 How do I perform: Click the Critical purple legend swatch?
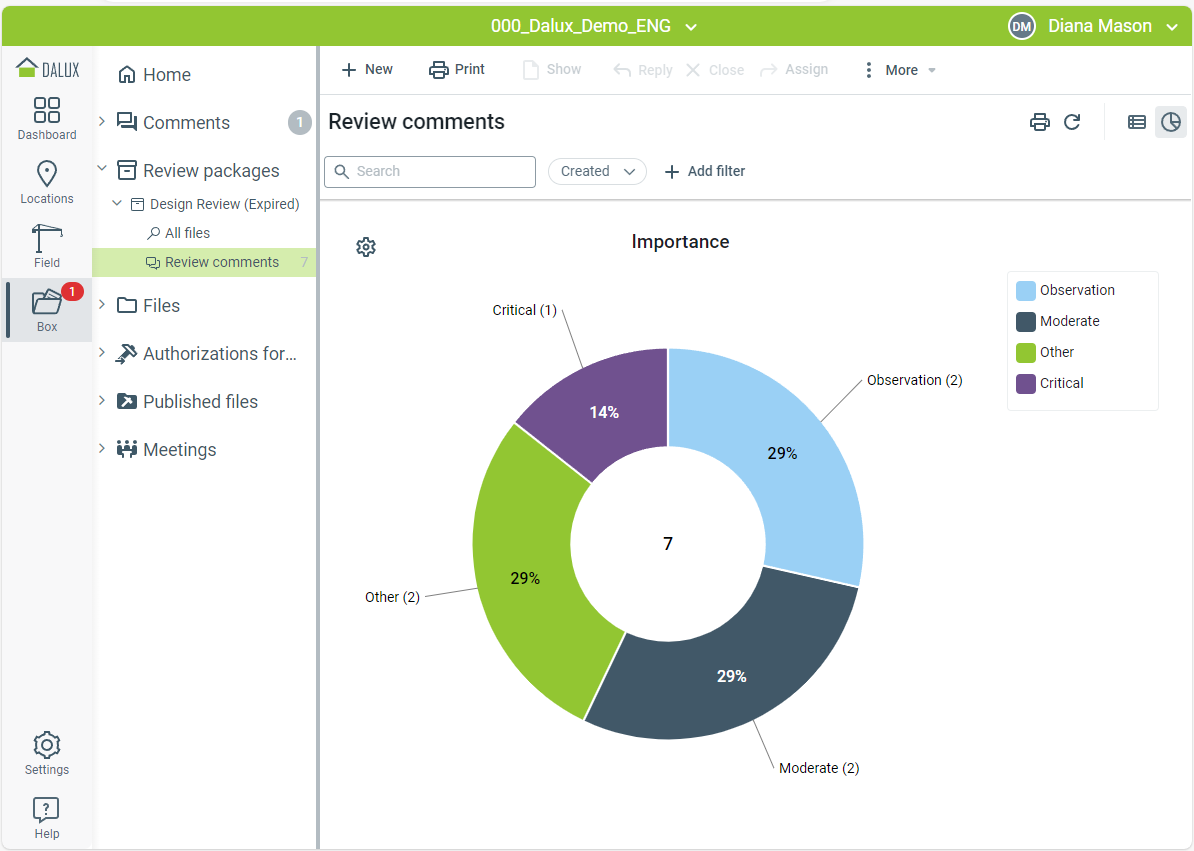tap(1026, 383)
